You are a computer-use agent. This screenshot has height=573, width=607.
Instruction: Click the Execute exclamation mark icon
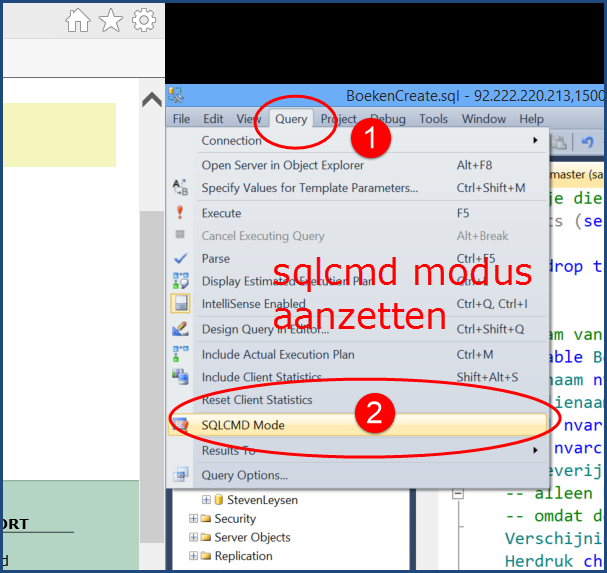[x=180, y=213]
